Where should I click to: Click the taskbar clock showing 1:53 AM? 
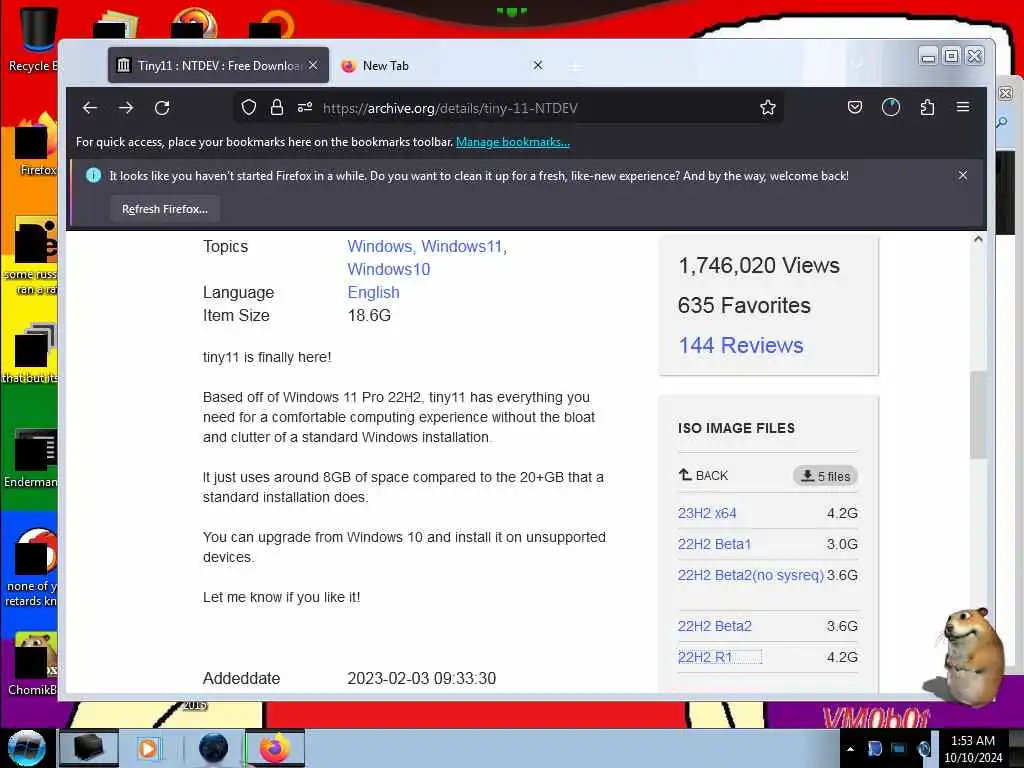click(x=973, y=748)
